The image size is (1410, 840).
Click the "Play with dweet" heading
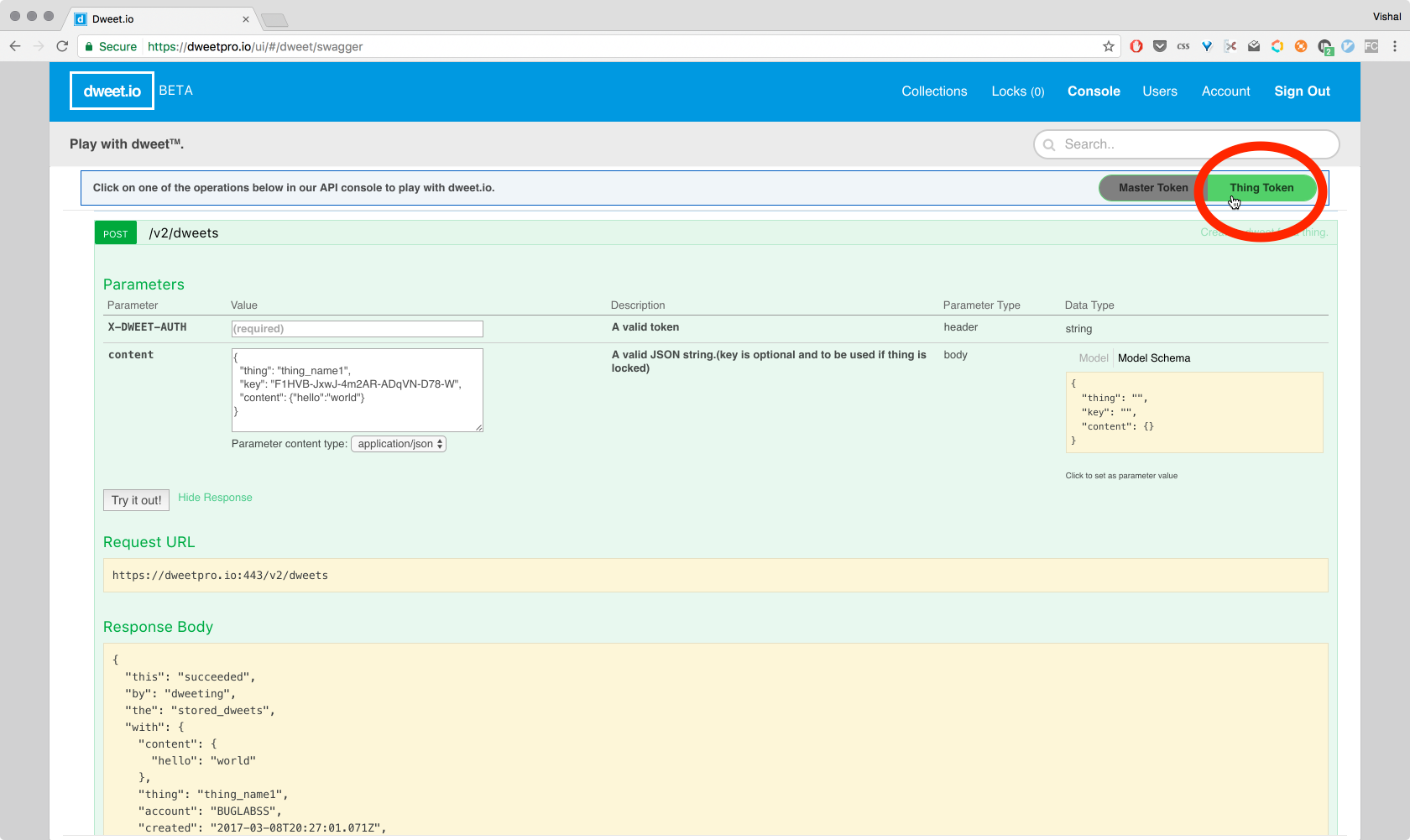coord(127,144)
